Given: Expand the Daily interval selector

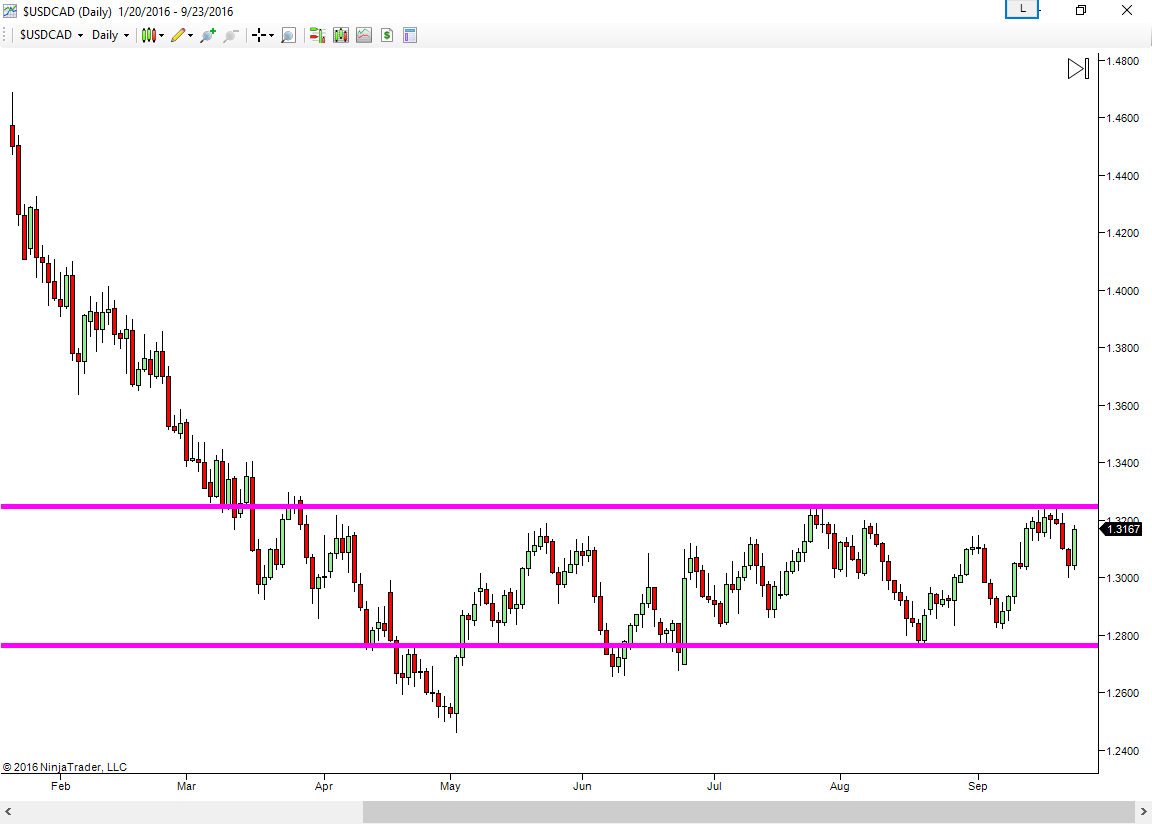Looking at the screenshot, I should tap(110, 35).
